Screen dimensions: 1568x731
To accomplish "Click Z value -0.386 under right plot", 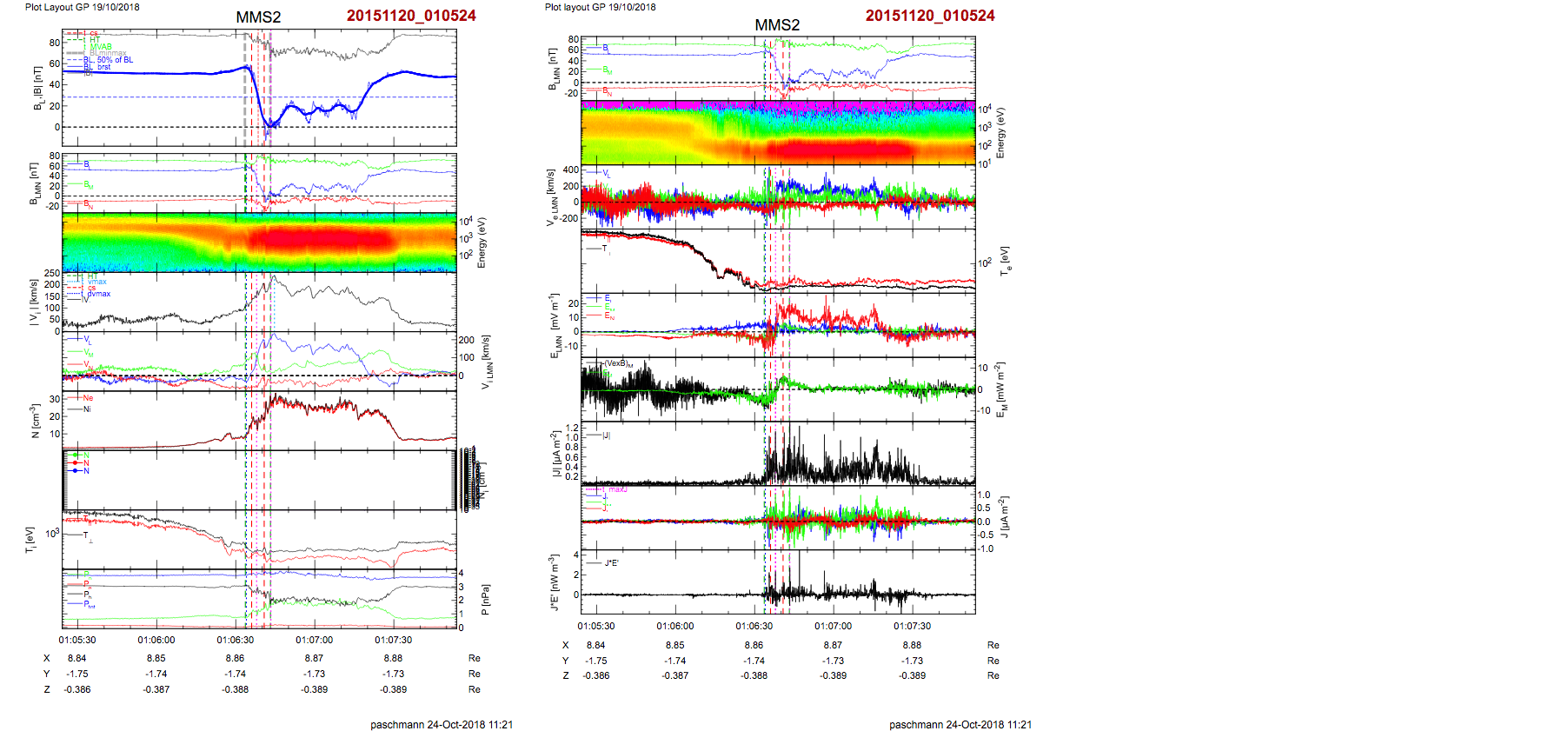I will [x=596, y=675].
